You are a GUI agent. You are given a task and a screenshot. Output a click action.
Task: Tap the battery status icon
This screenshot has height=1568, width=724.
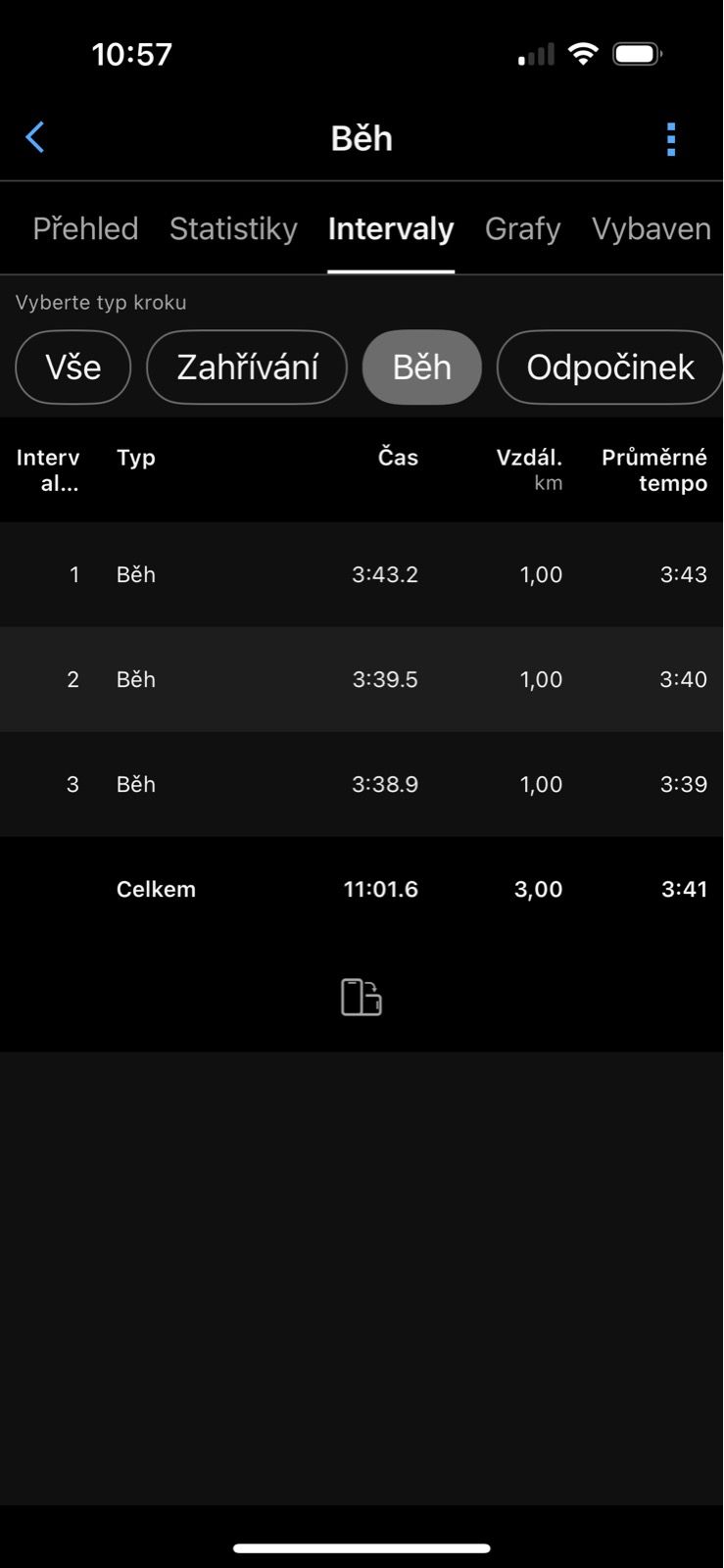[x=637, y=54]
